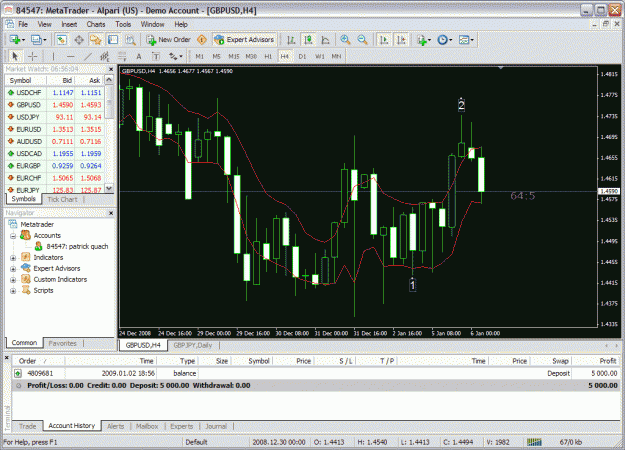
Task: Set timeframe to D1
Action: tap(302, 56)
